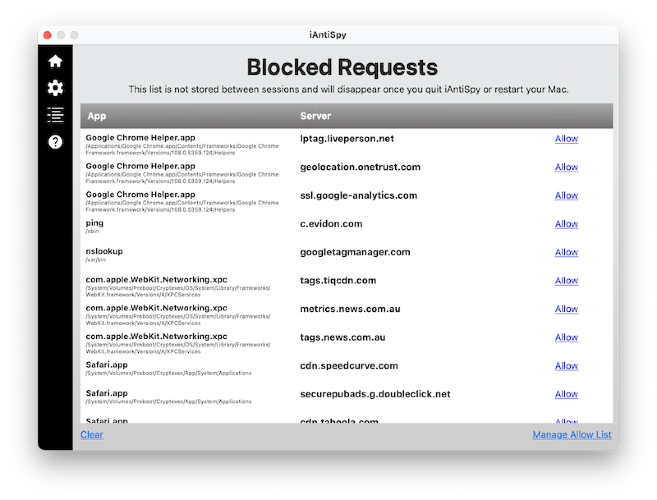Close the iAntiSpy window

point(47,35)
